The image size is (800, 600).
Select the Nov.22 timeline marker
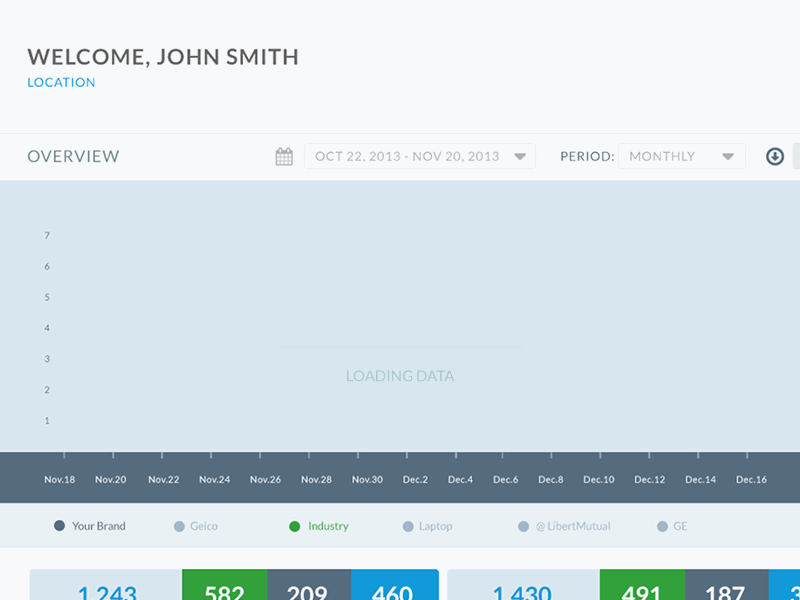click(x=164, y=480)
